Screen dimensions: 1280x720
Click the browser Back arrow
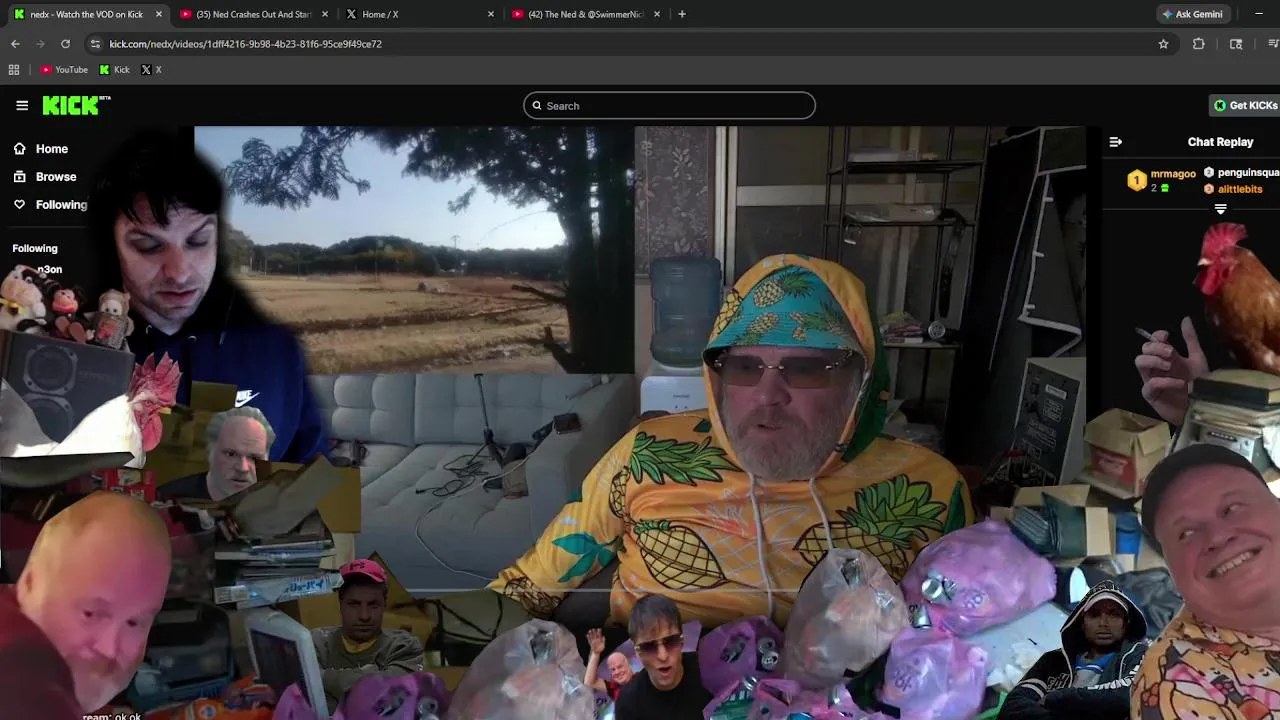point(15,44)
